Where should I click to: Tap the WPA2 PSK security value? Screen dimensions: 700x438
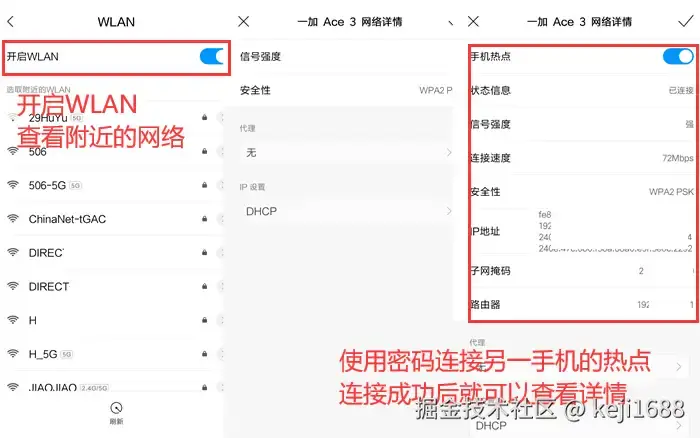click(671, 192)
